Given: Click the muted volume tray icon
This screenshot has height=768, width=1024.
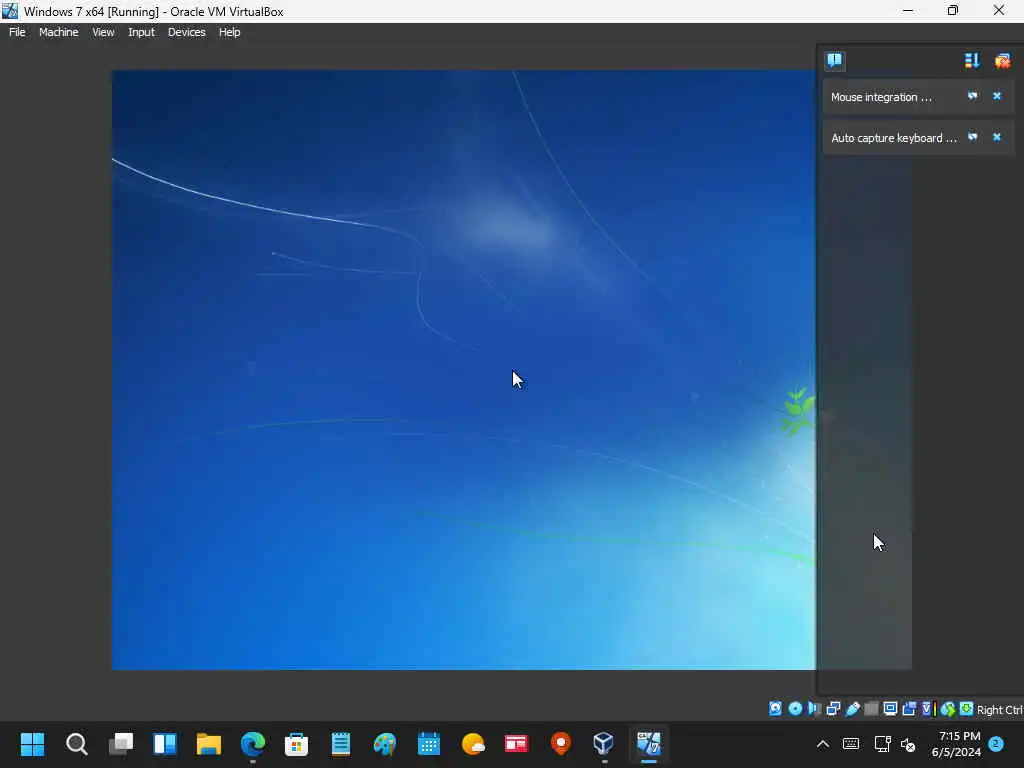Looking at the screenshot, I should [908, 744].
